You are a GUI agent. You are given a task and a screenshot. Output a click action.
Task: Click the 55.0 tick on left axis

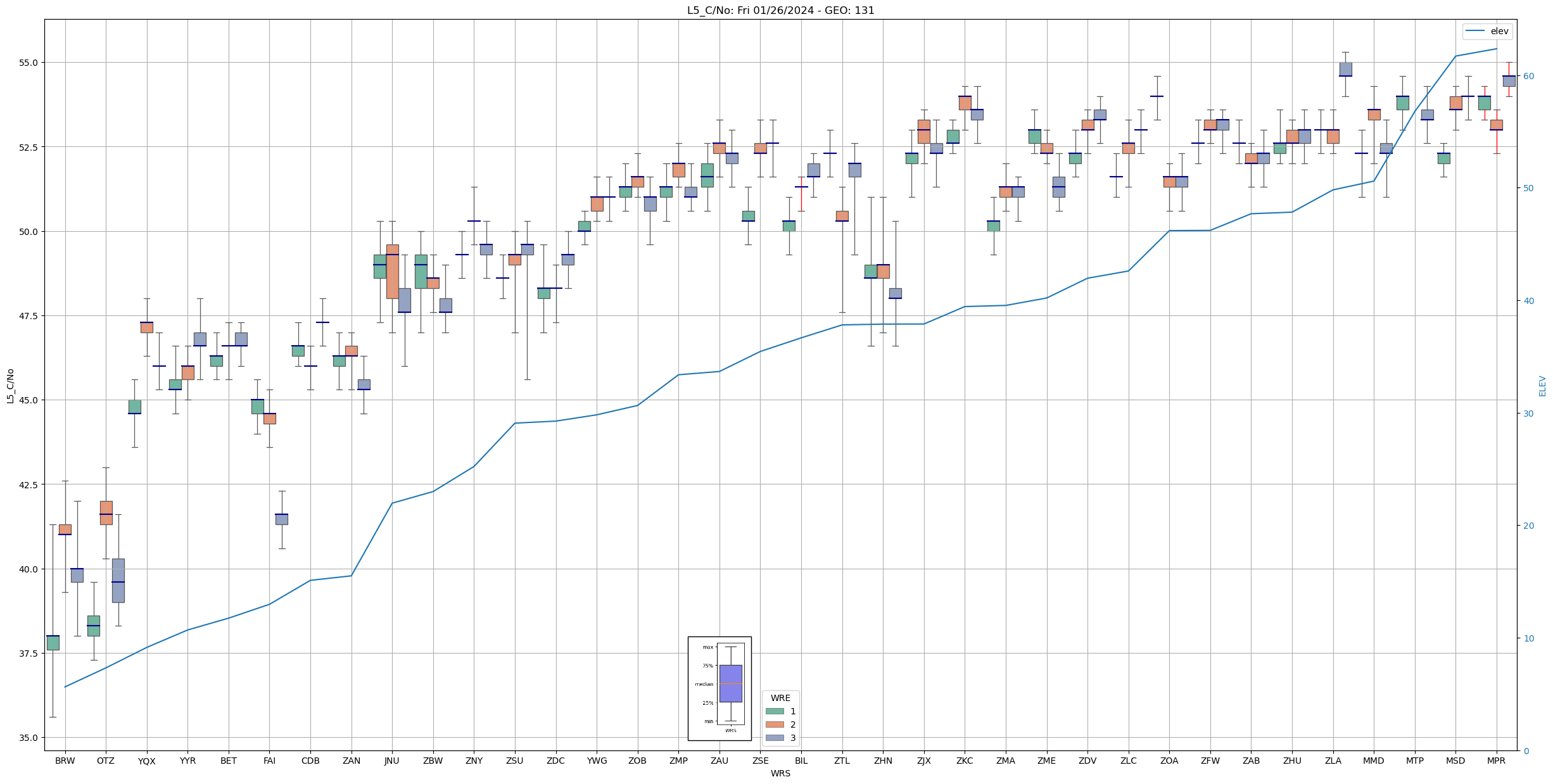28,63
